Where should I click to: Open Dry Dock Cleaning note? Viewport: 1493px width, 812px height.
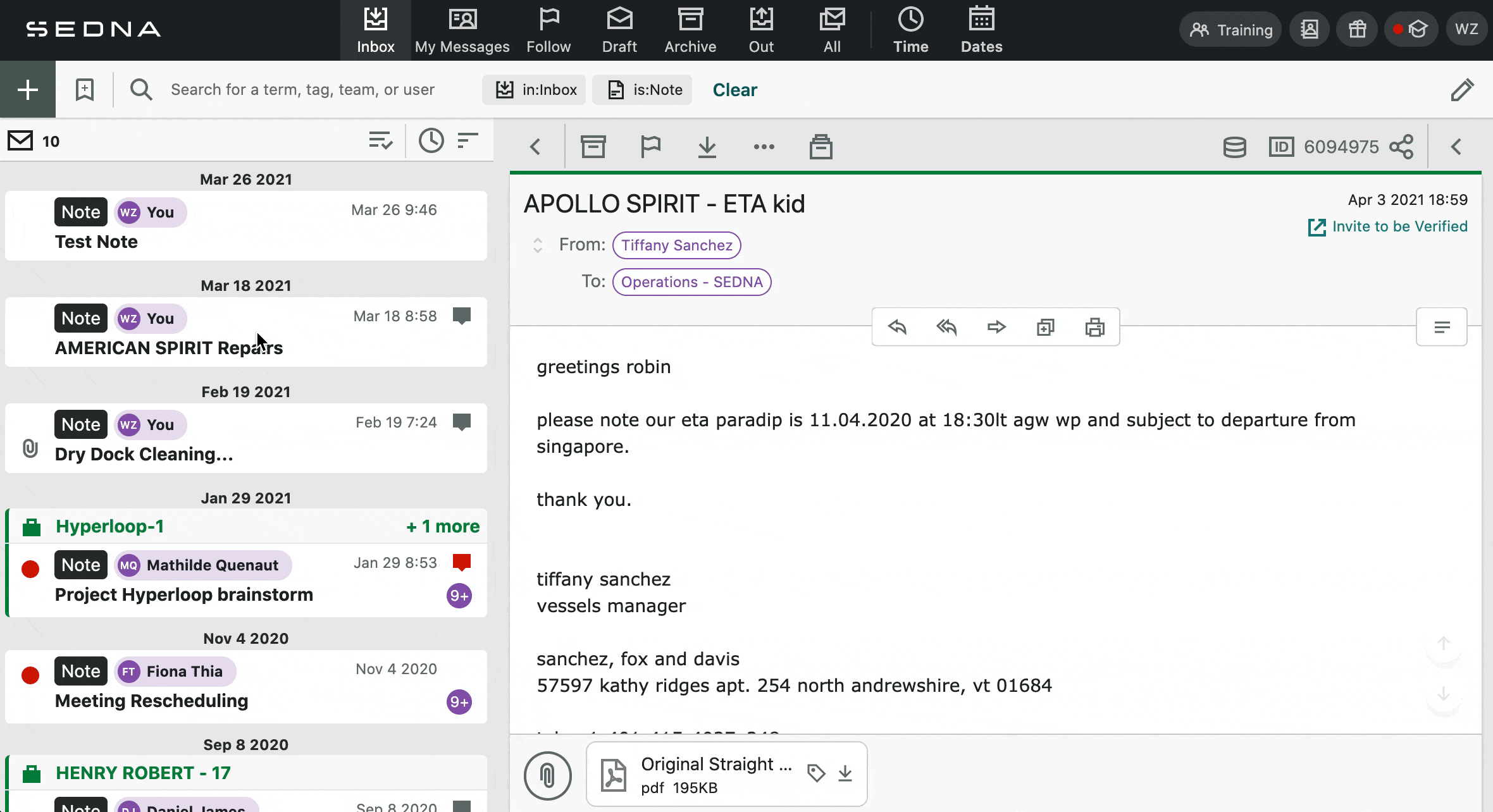(246, 438)
